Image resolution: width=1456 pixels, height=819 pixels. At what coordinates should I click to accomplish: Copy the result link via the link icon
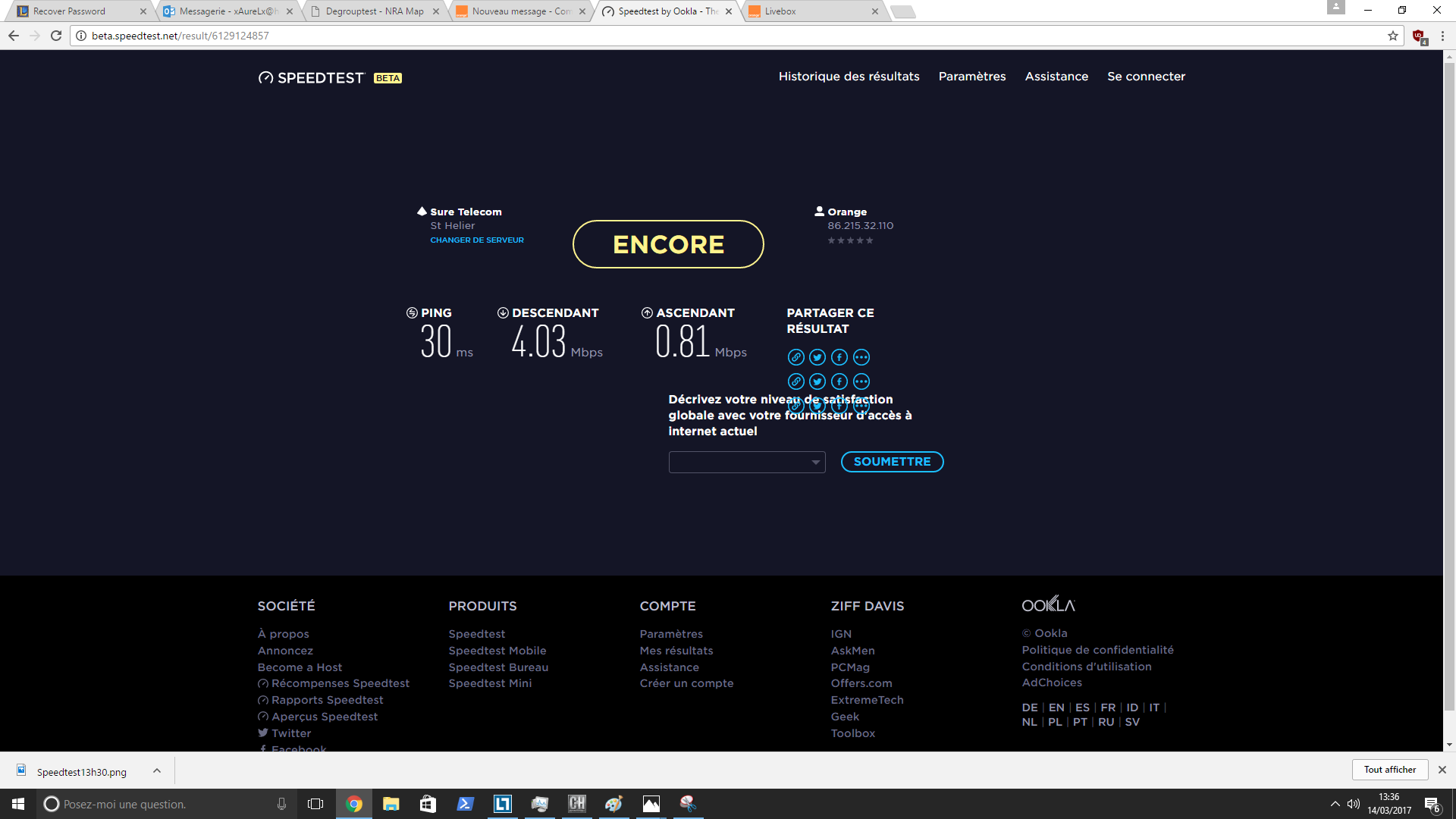[x=795, y=357]
